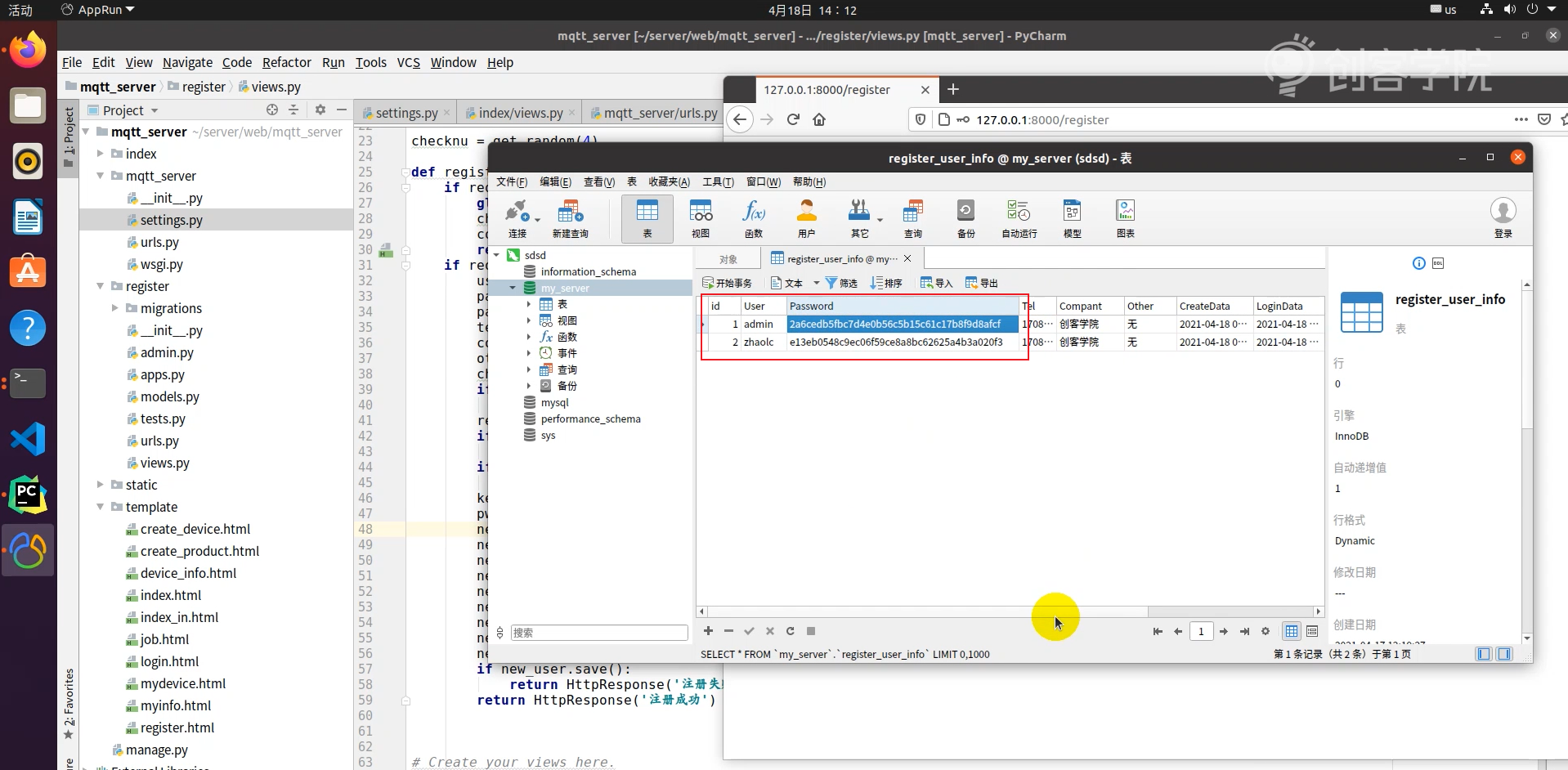Expand the migrations folder in PyCharm

(115, 308)
